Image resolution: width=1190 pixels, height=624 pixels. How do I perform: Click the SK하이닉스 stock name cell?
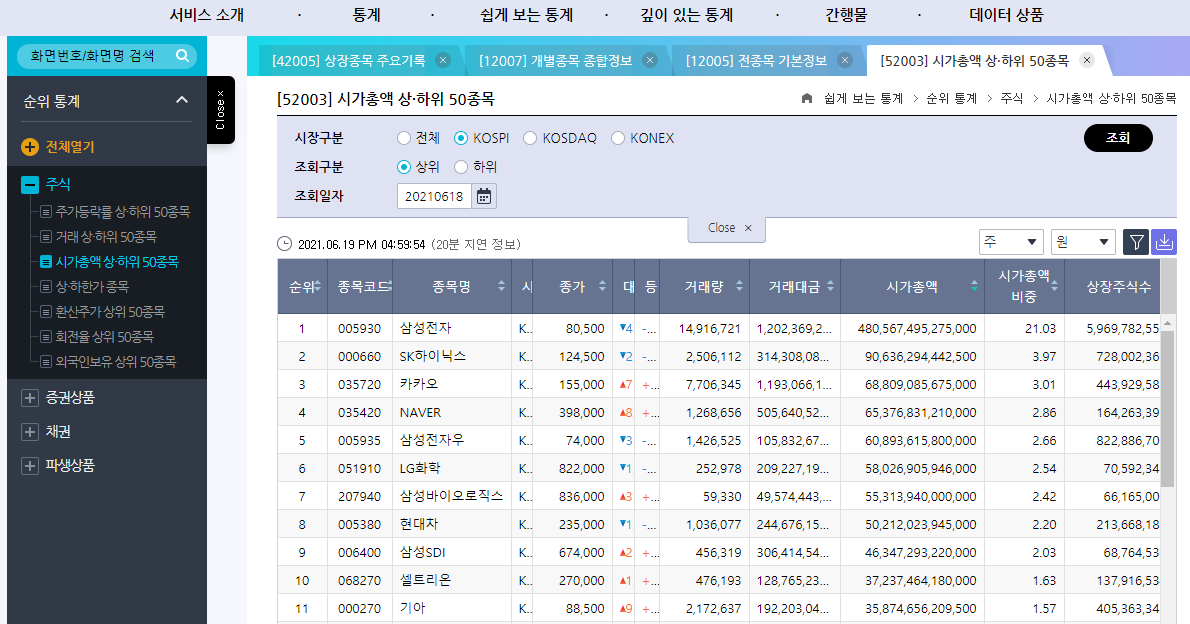click(x=452, y=356)
